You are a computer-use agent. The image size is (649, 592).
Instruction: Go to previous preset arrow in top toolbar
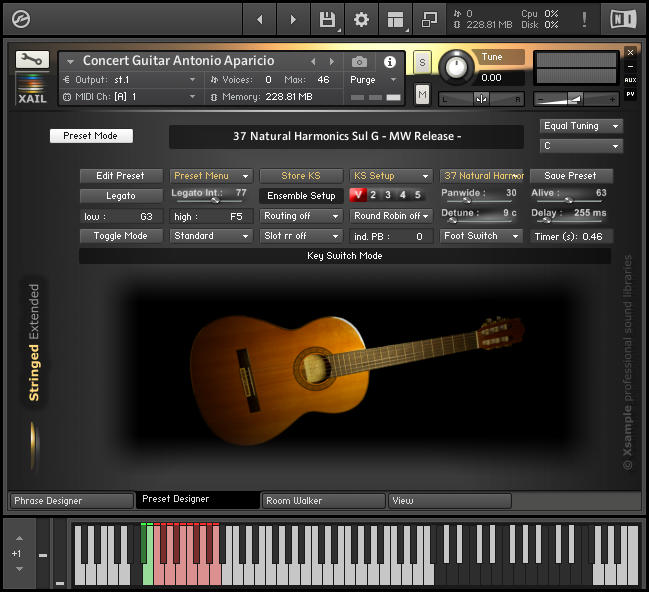coord(260,19)
